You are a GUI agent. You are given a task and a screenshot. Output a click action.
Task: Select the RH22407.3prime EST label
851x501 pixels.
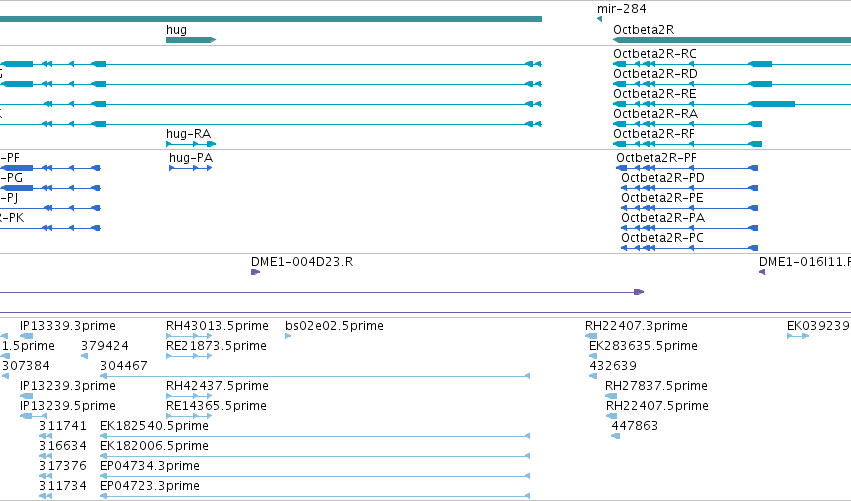point(636,326)
